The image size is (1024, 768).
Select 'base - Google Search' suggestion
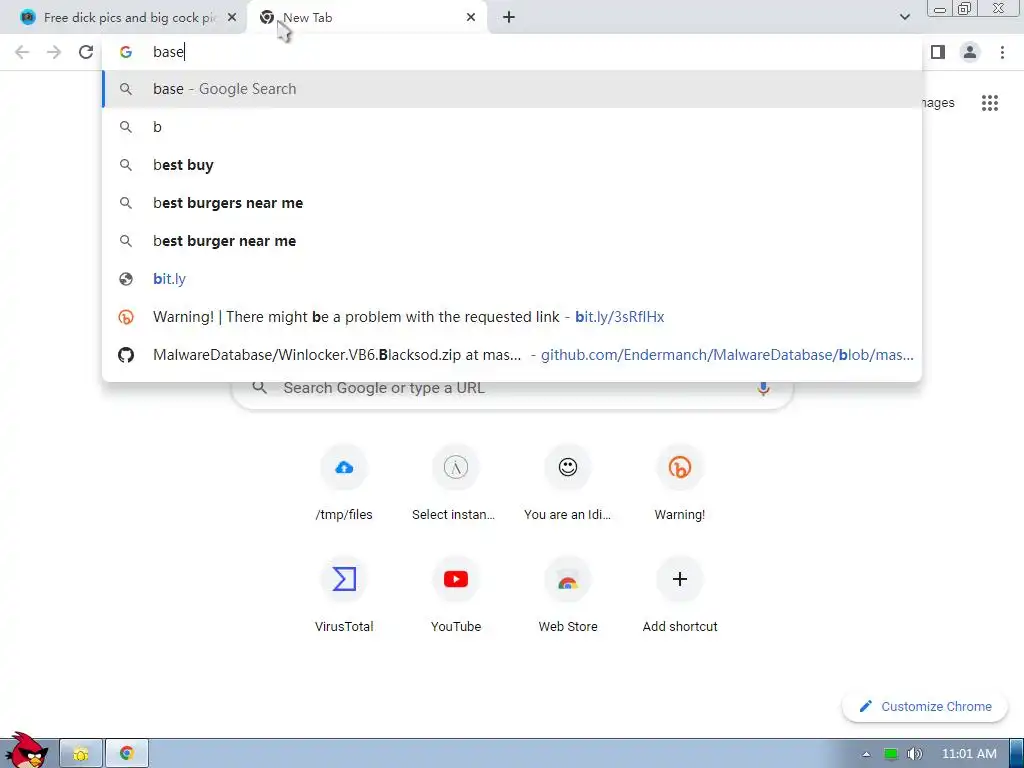coord(512,89)
